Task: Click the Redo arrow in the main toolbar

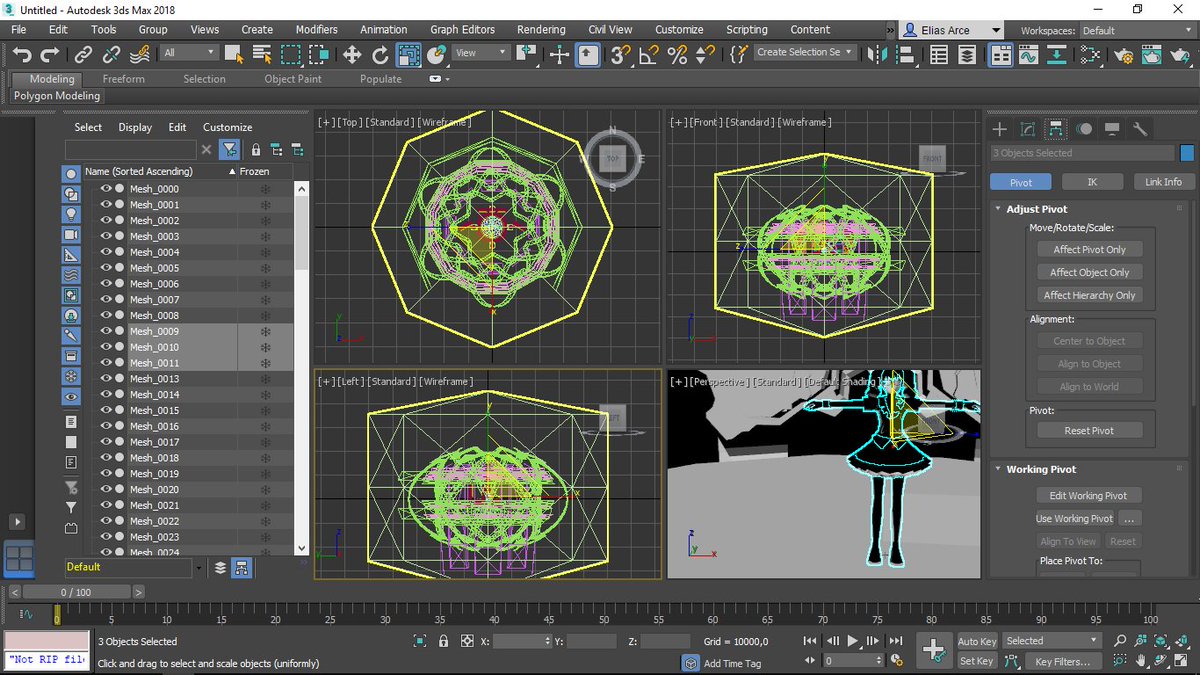Action: 50,54
